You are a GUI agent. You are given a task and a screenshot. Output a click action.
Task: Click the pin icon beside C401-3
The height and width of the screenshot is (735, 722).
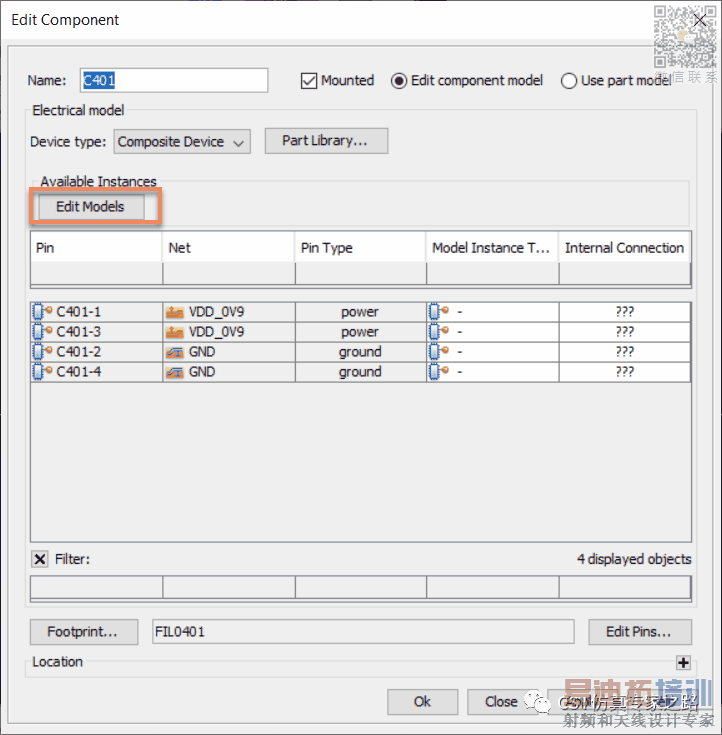(42, 332)
